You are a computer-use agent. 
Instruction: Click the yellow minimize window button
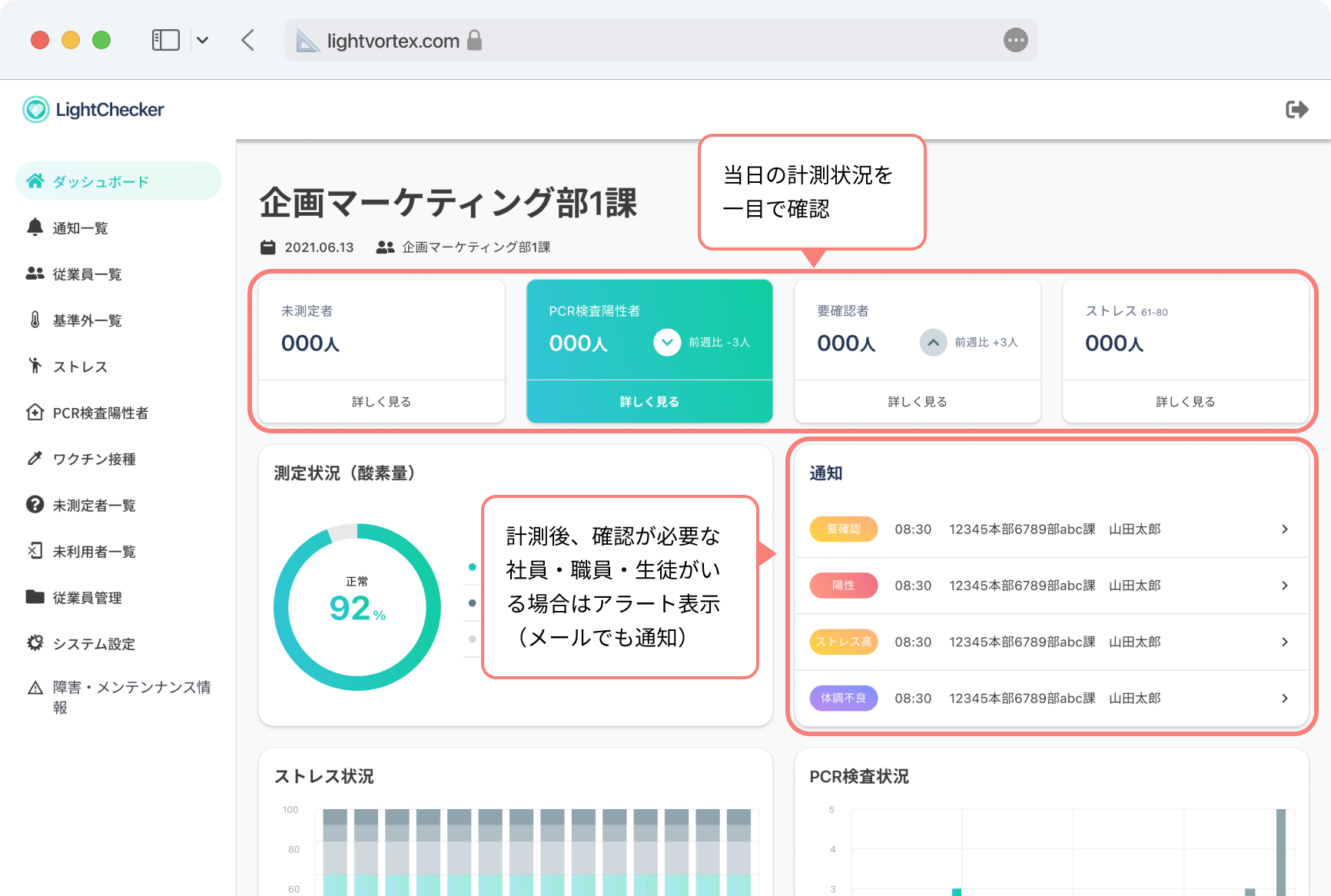point(71,40)
